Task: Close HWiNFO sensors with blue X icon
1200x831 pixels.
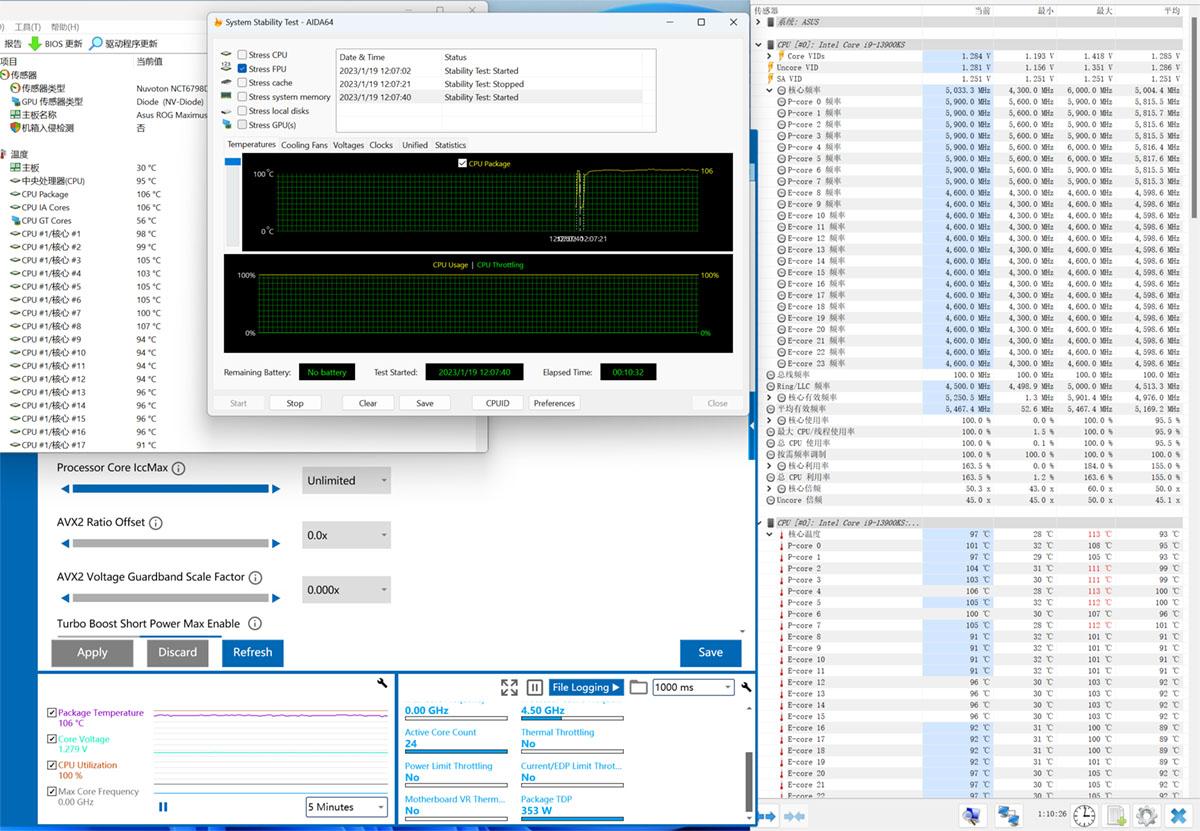Action: pos(1180,815)
